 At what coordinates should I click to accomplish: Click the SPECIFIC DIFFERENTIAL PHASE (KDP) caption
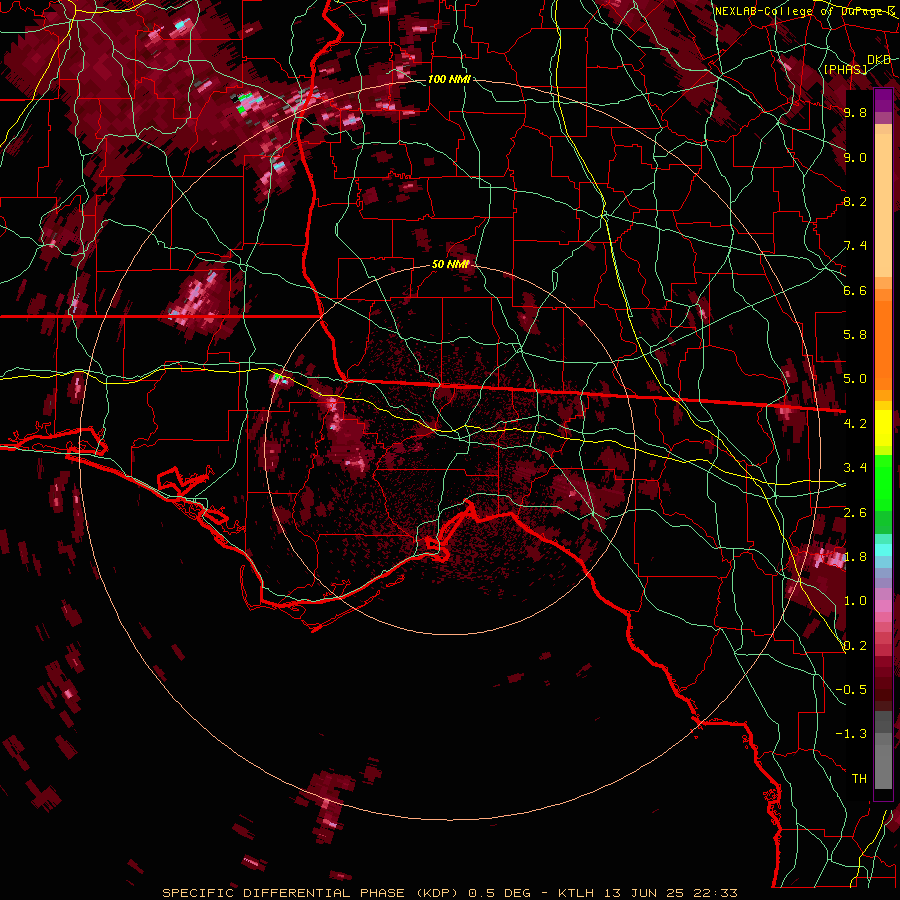click(312, 893)
